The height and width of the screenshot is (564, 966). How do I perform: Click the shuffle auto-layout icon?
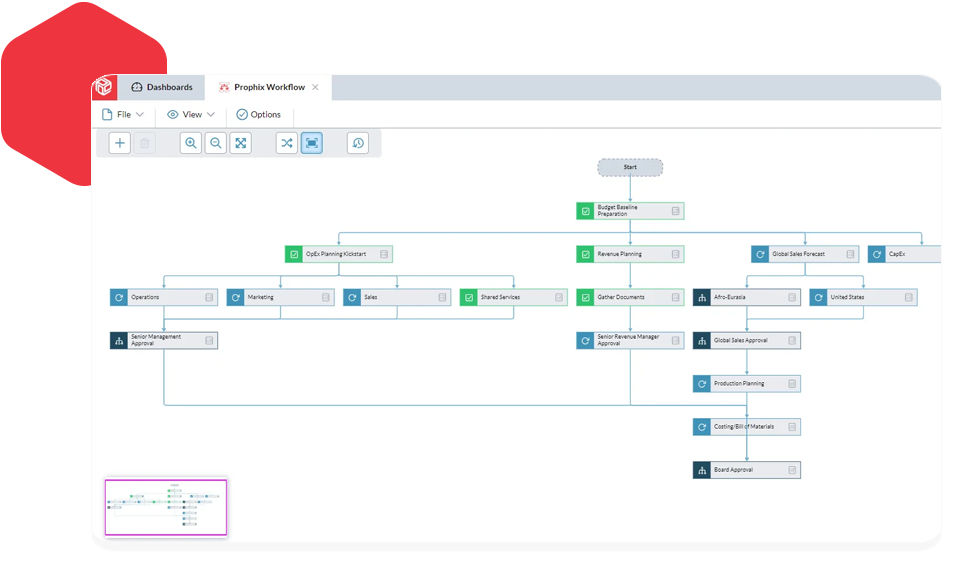[286, 143]
